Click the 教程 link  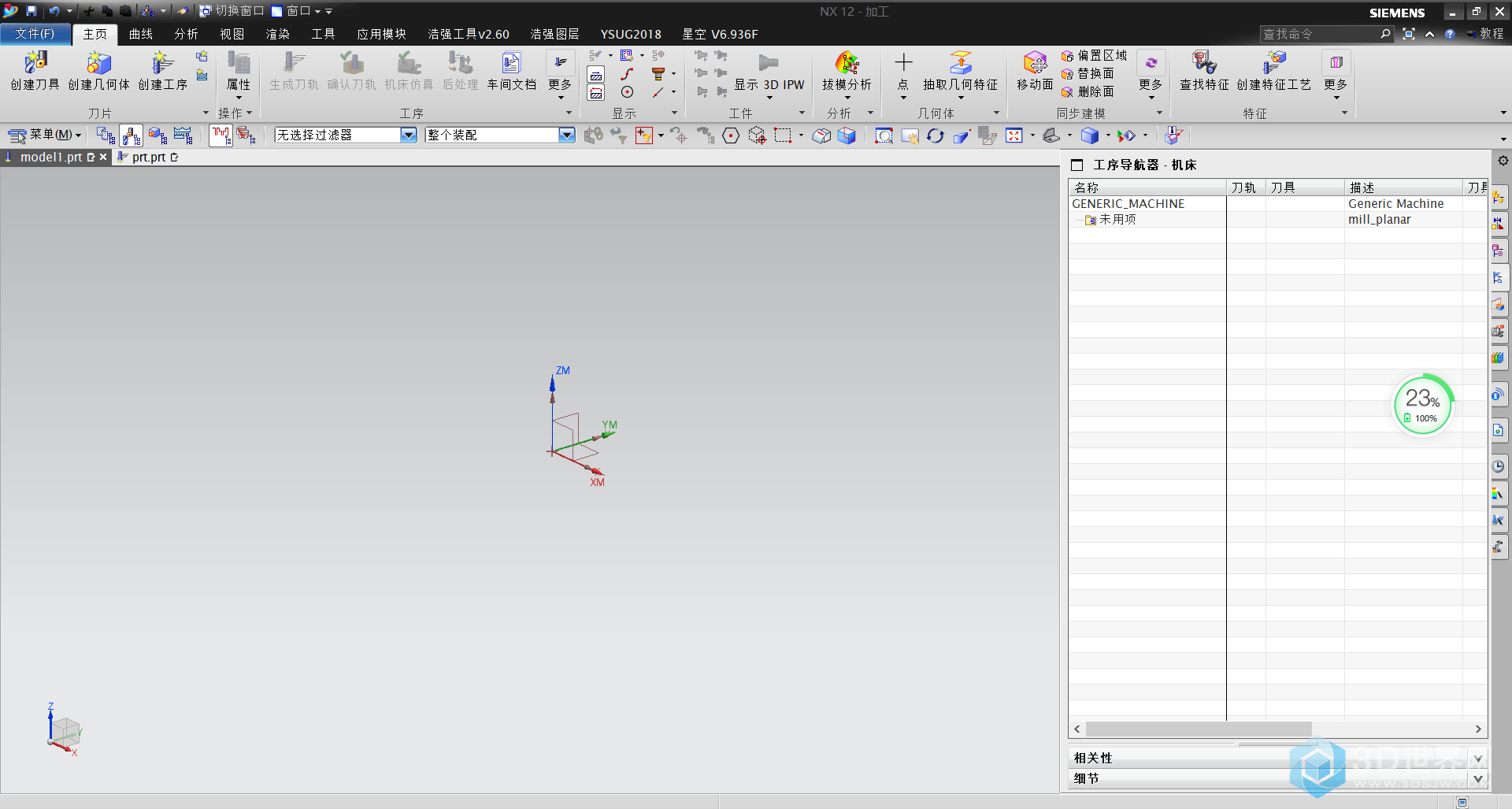click(1485, 34)
